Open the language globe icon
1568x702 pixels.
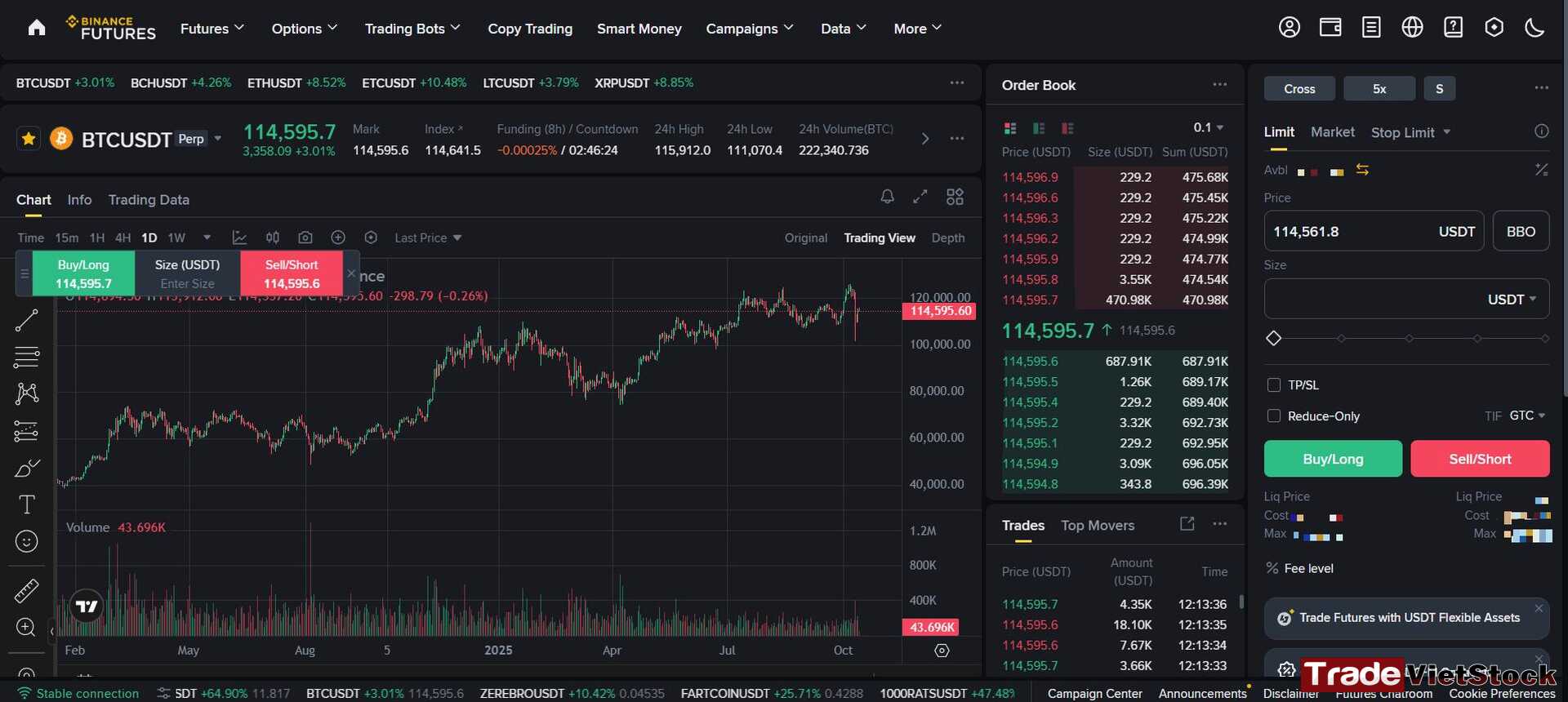(1412, 28)
